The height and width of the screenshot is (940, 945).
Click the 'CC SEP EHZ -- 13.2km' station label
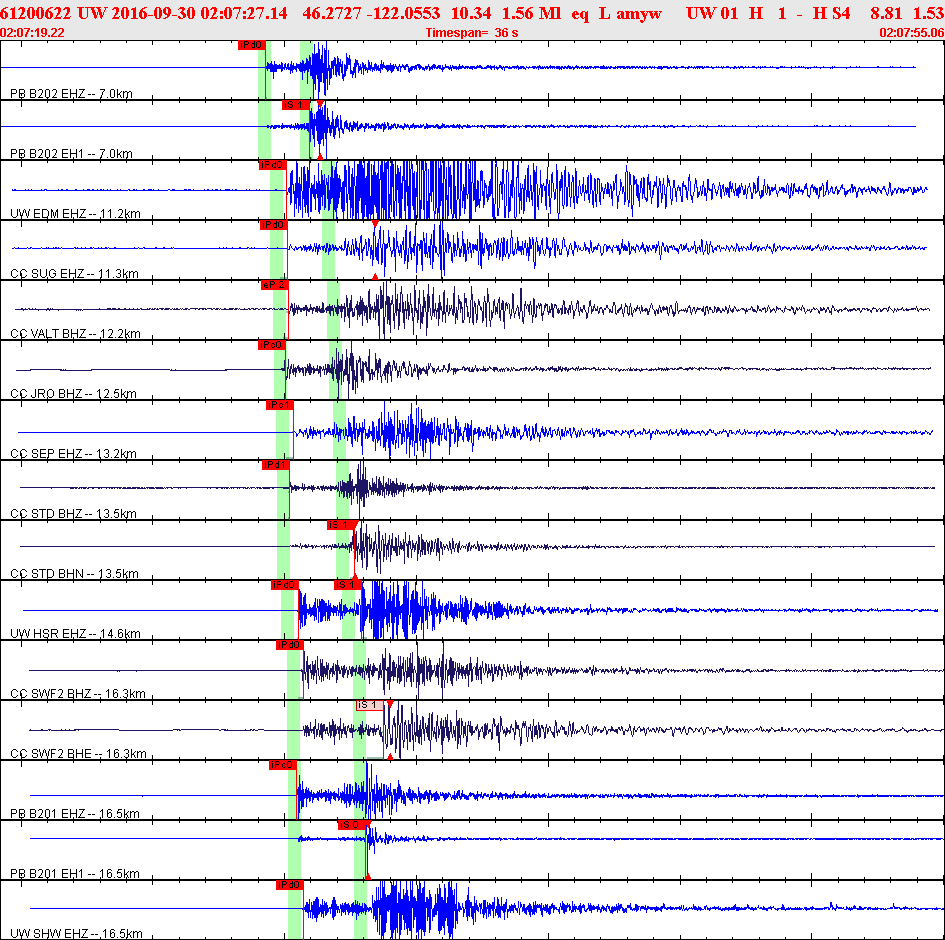(x=73, y=454)
